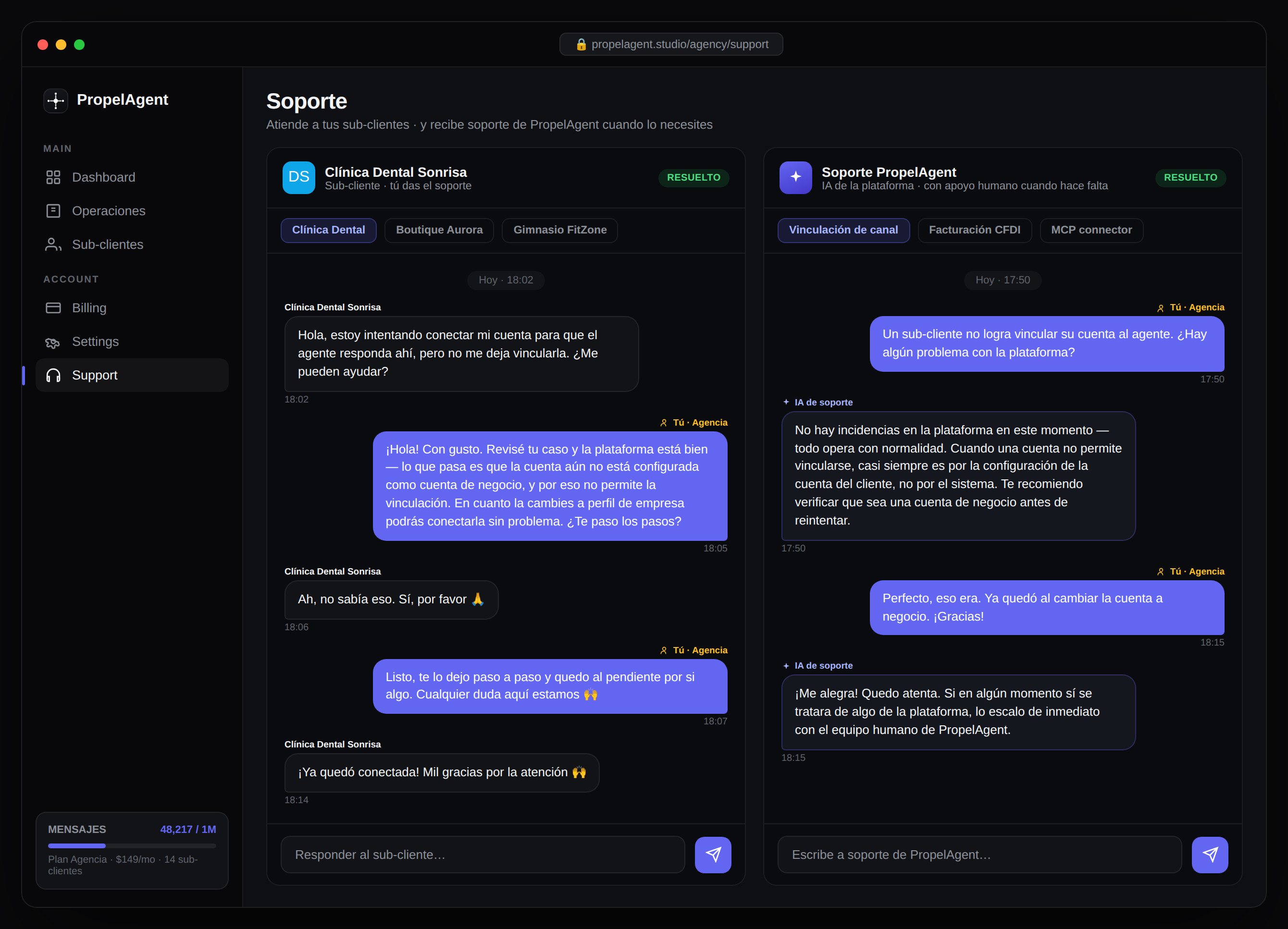Viewport: 1288px width, 929px height.
Task: Click the PropelAgent logo icon
Action: pos(56,100)
